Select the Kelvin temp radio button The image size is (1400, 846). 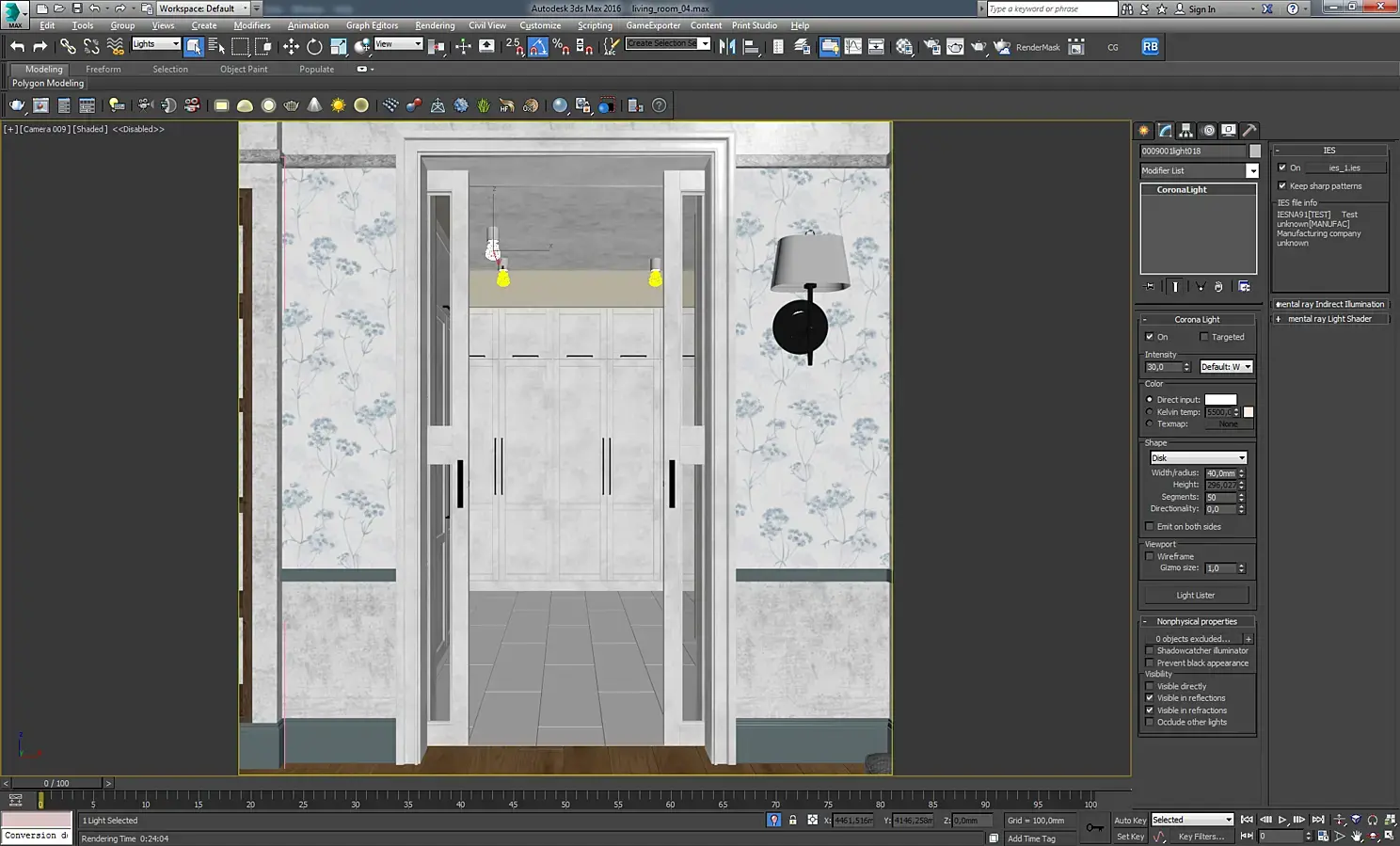click(x=1150, y=412)
